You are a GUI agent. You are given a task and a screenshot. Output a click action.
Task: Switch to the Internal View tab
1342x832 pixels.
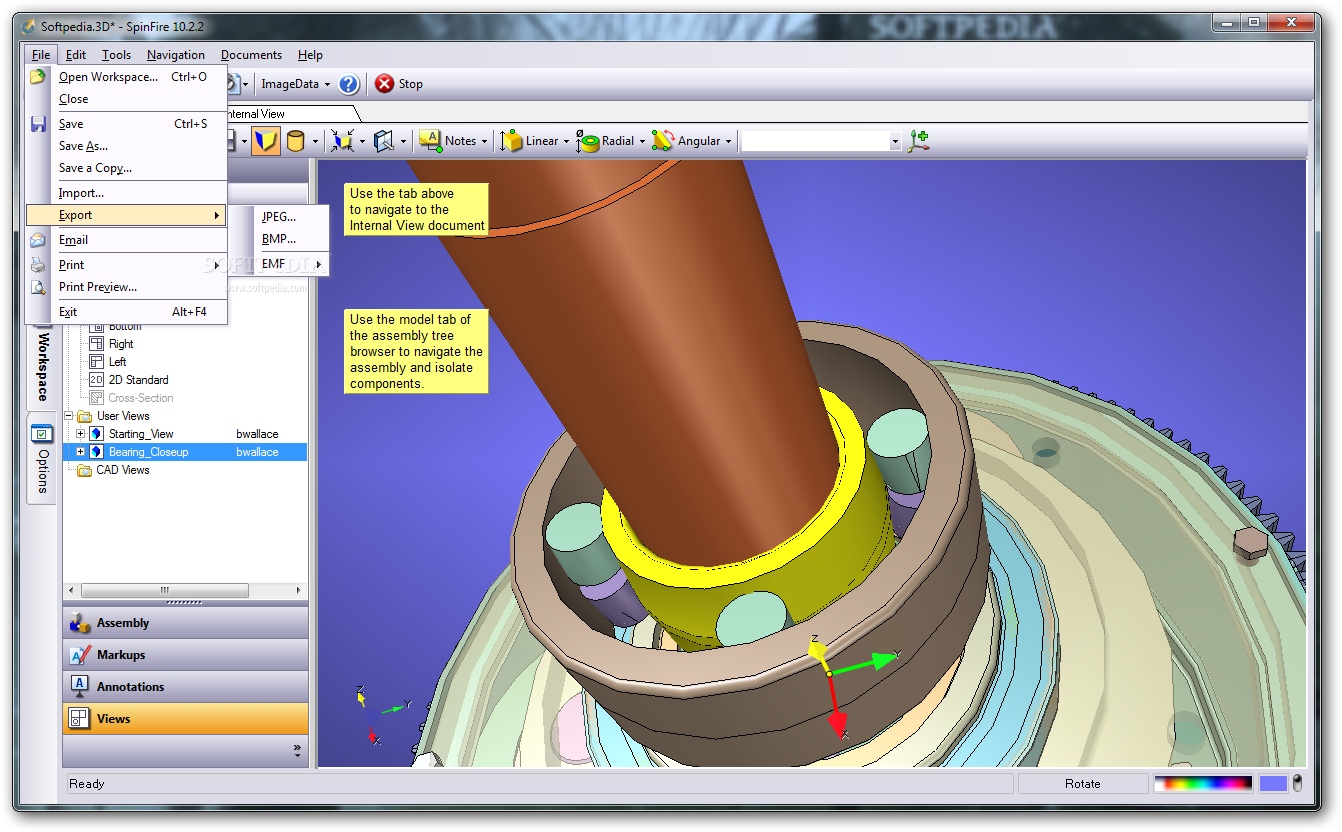pyautogui.click(x=290, y=114)
